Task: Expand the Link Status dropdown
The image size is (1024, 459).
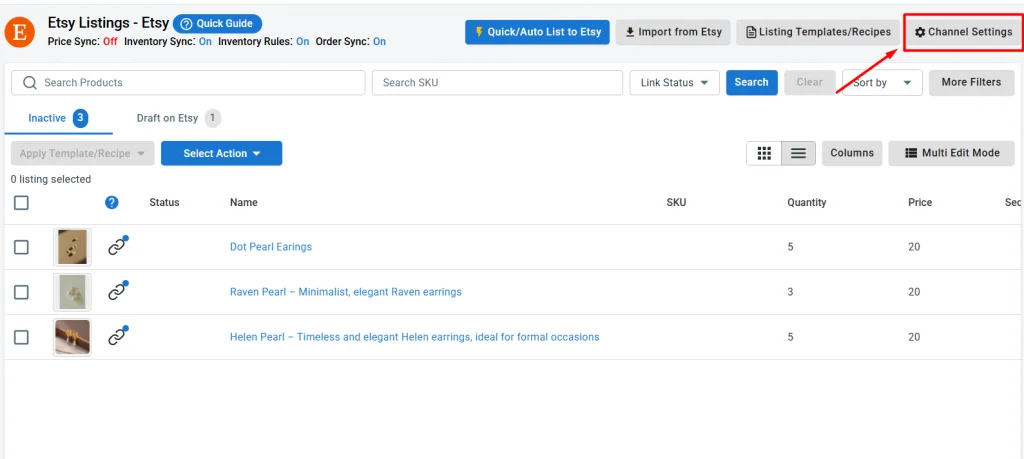Action: pos(674,83)
